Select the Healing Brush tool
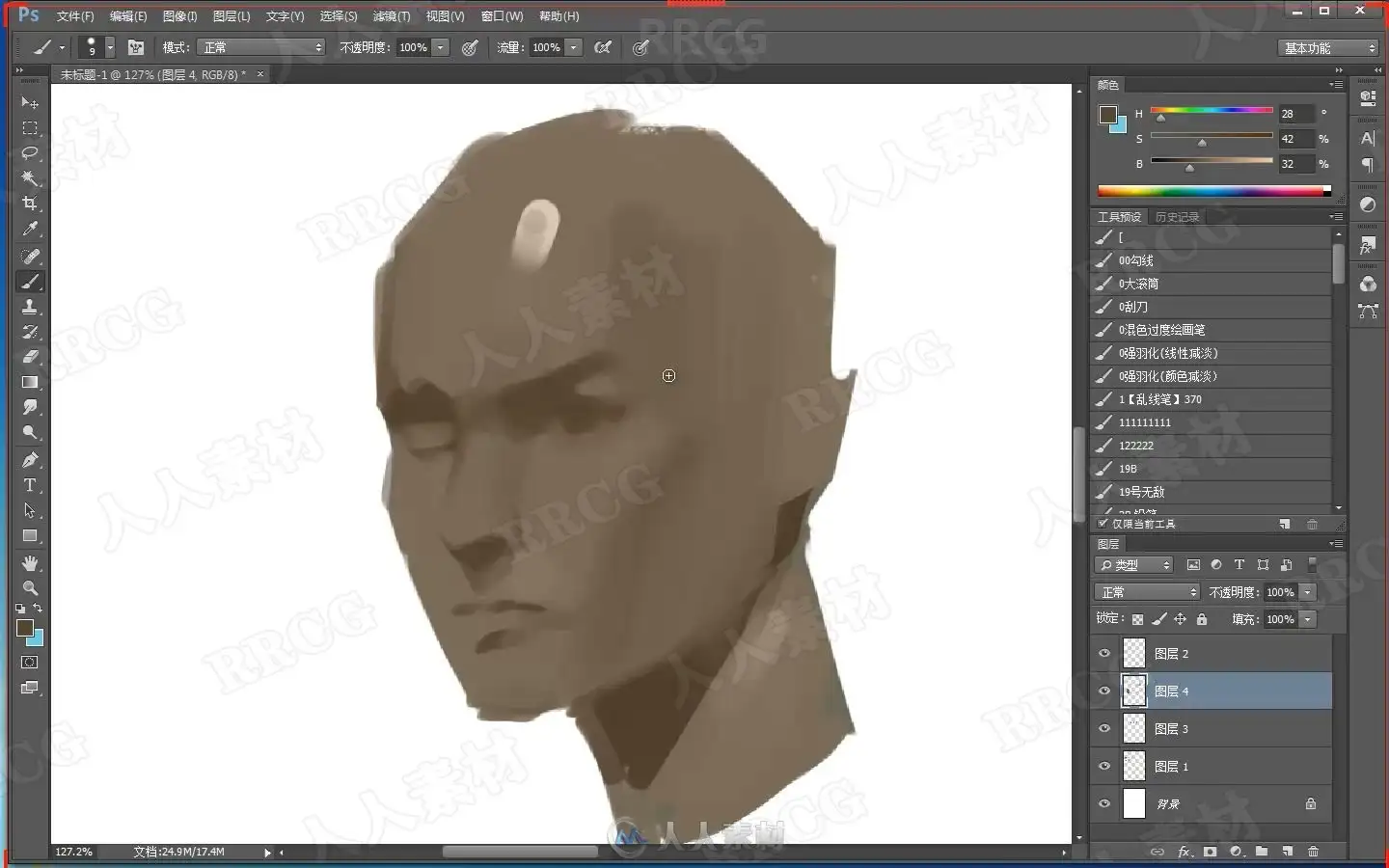This screenshot has width=1389, height=868. (30, 257)
